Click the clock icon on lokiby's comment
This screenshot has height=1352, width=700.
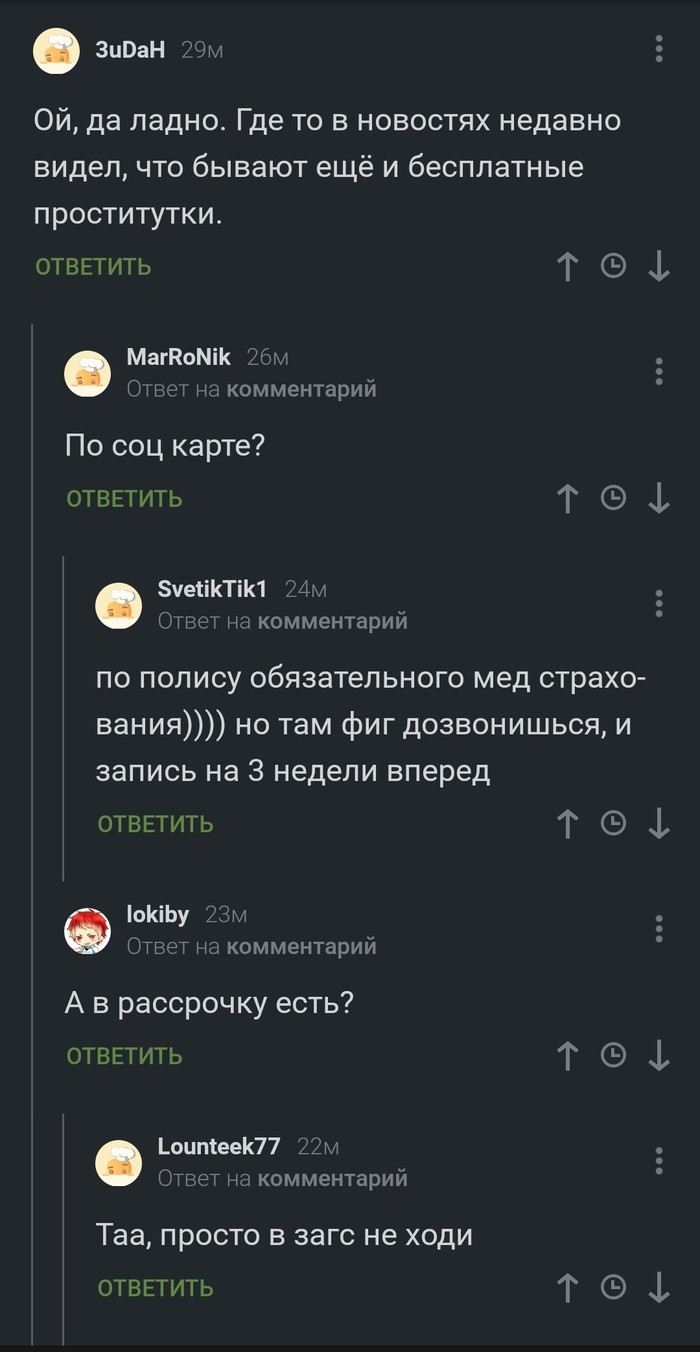click(614, 1055)
